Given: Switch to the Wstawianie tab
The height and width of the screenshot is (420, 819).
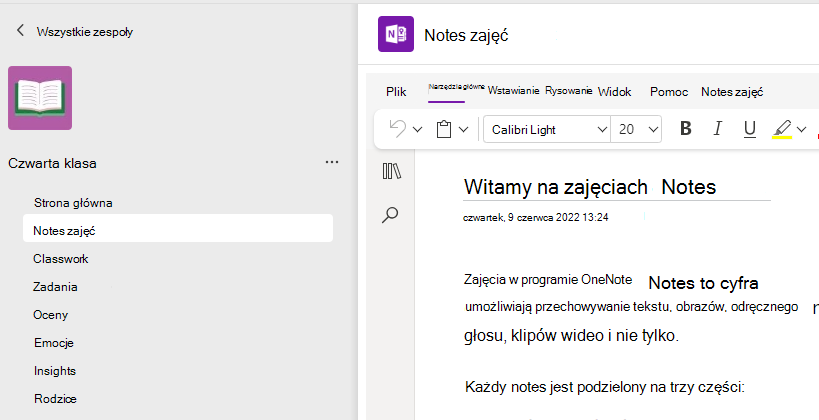Looking at the screenshot, I should coord(513,91).
